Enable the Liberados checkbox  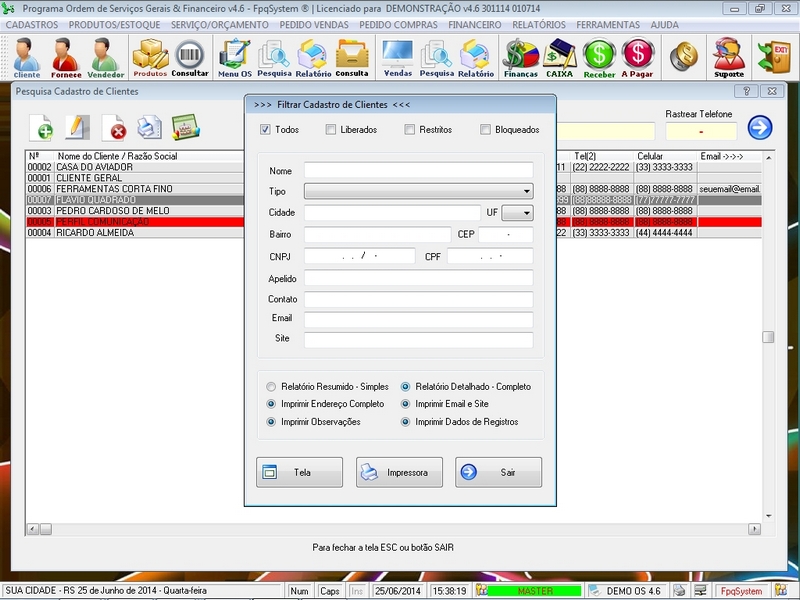click(331, 129)
